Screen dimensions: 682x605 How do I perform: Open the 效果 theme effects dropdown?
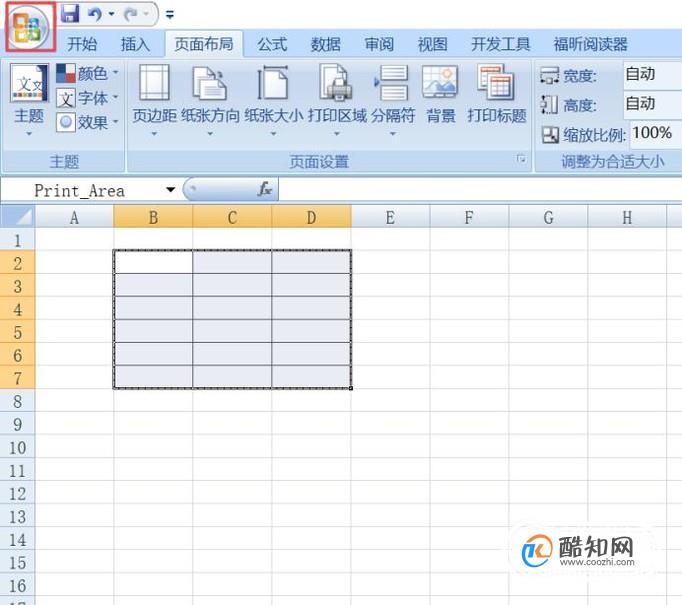(x=87, y=123)
